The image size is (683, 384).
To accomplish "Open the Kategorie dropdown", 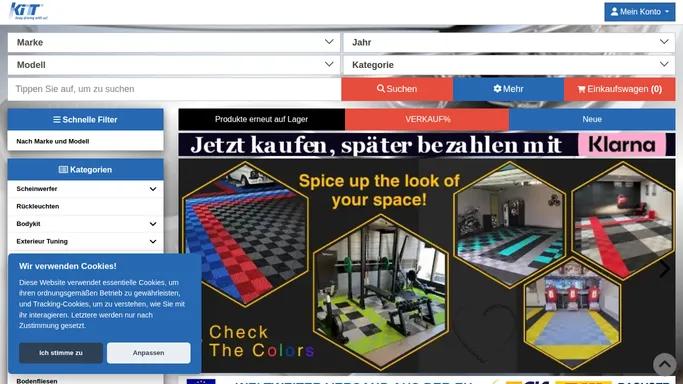I will tap(509, 65).
